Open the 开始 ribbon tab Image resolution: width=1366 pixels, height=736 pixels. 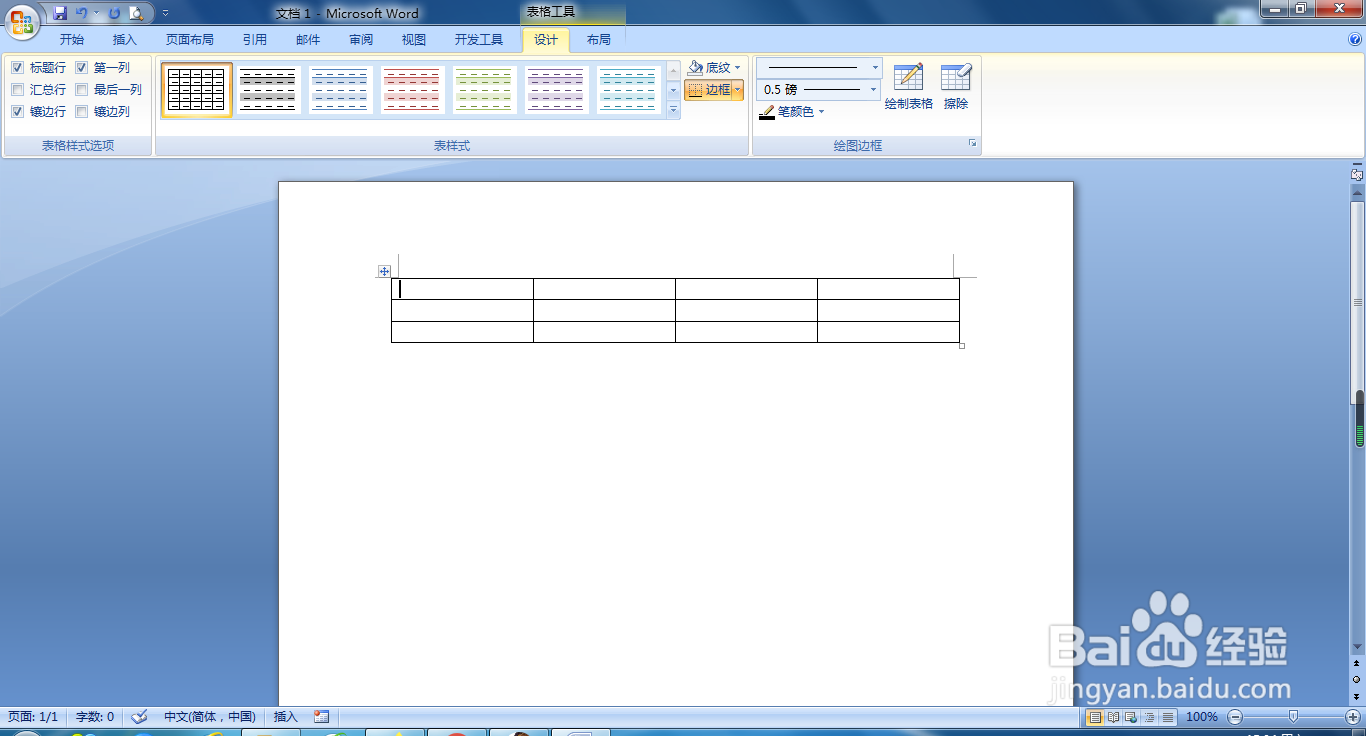(72, 40)
